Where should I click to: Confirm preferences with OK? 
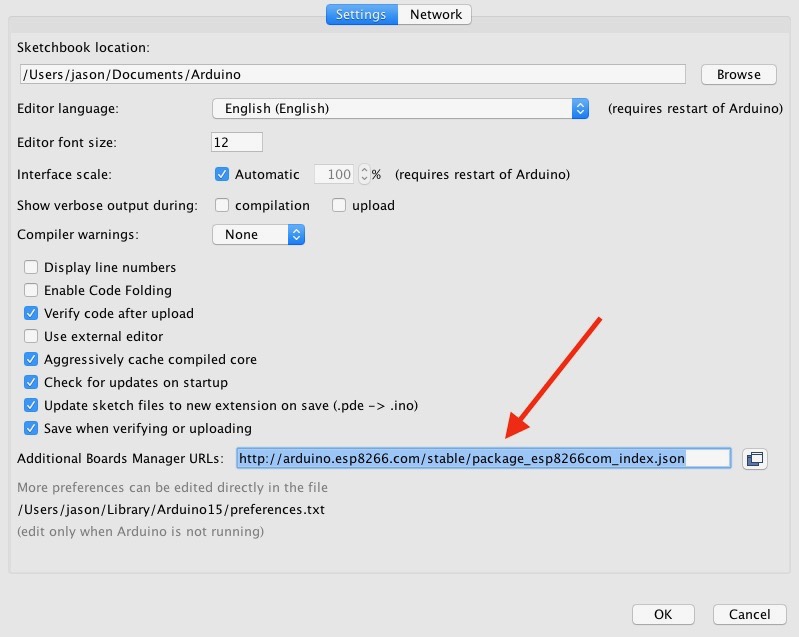coord(663,614)
